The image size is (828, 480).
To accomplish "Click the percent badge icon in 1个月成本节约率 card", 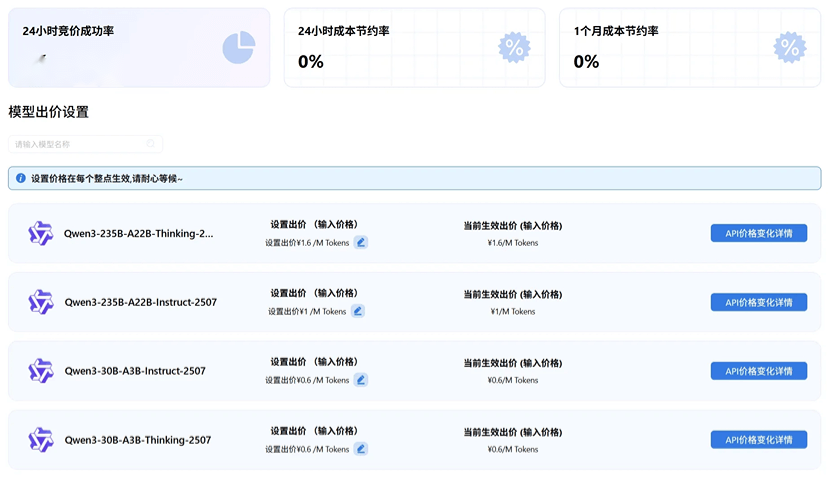I will [790, 48].
